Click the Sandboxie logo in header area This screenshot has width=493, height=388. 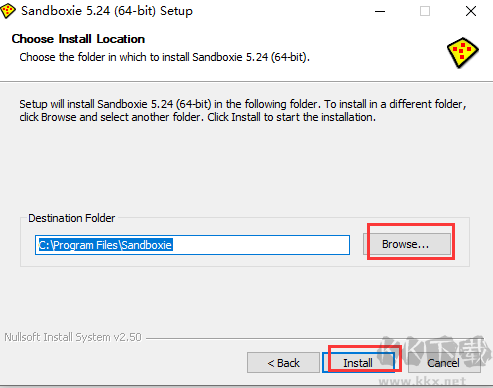coord(463,53)
